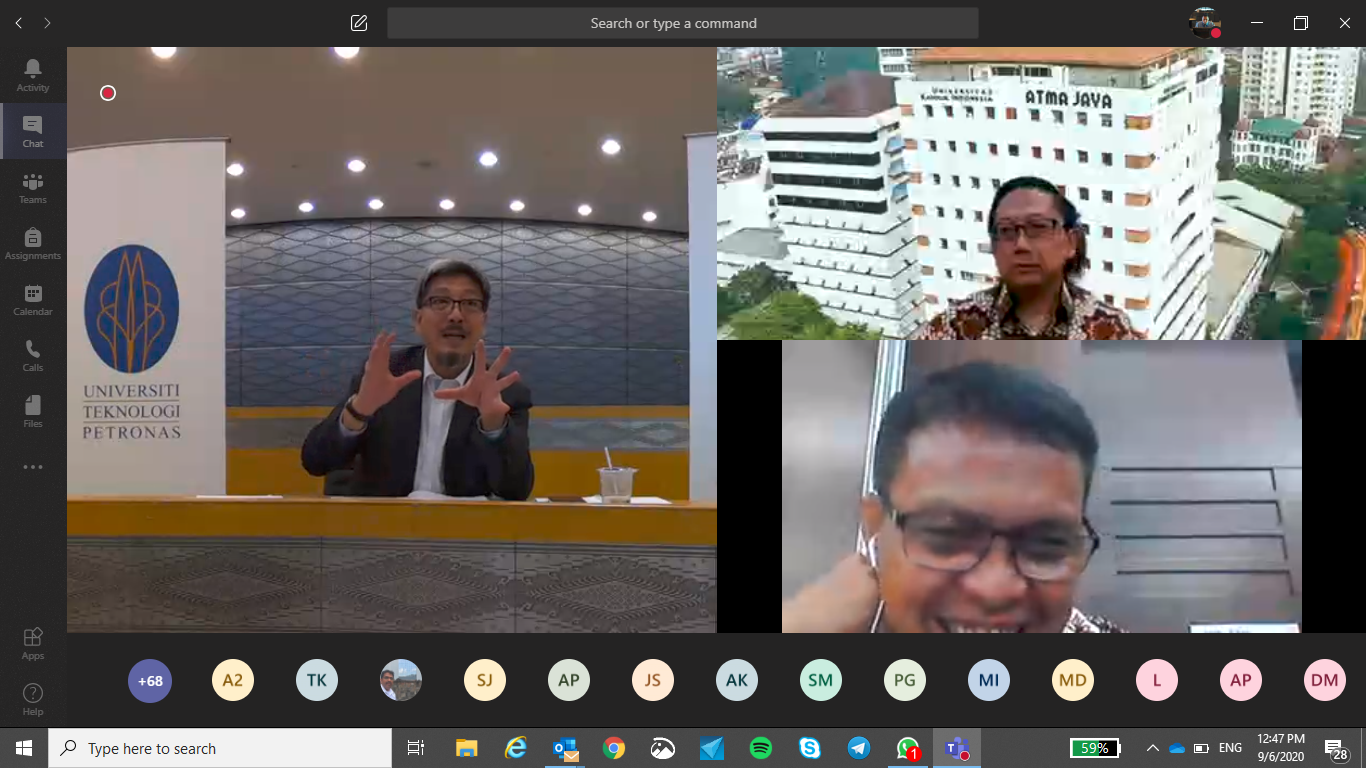Screen dimensions: 1366x768
Task: Click the photo participant thumbnail
Action: tap(401, 680)
